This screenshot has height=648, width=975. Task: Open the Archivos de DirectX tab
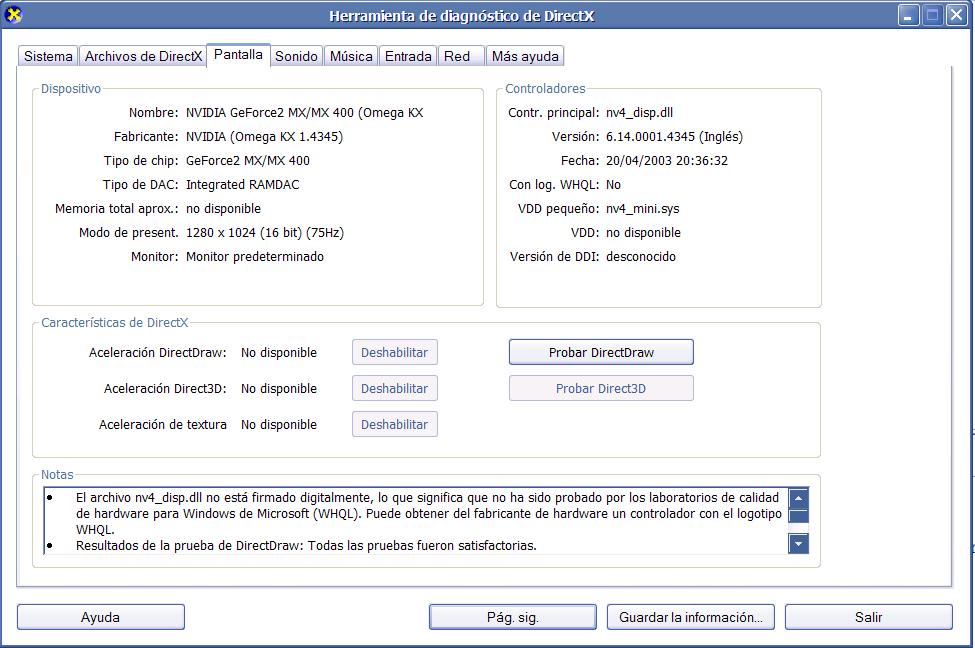point(143,56)
